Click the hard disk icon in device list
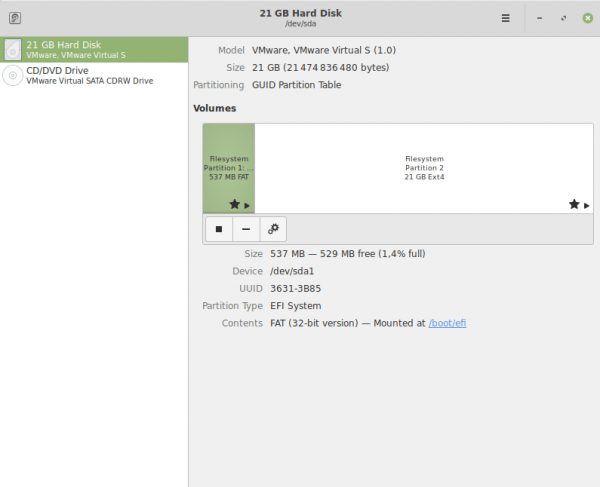Image resolution: width=600 pixels, height=487 pixels. click(x=13, y=50)
